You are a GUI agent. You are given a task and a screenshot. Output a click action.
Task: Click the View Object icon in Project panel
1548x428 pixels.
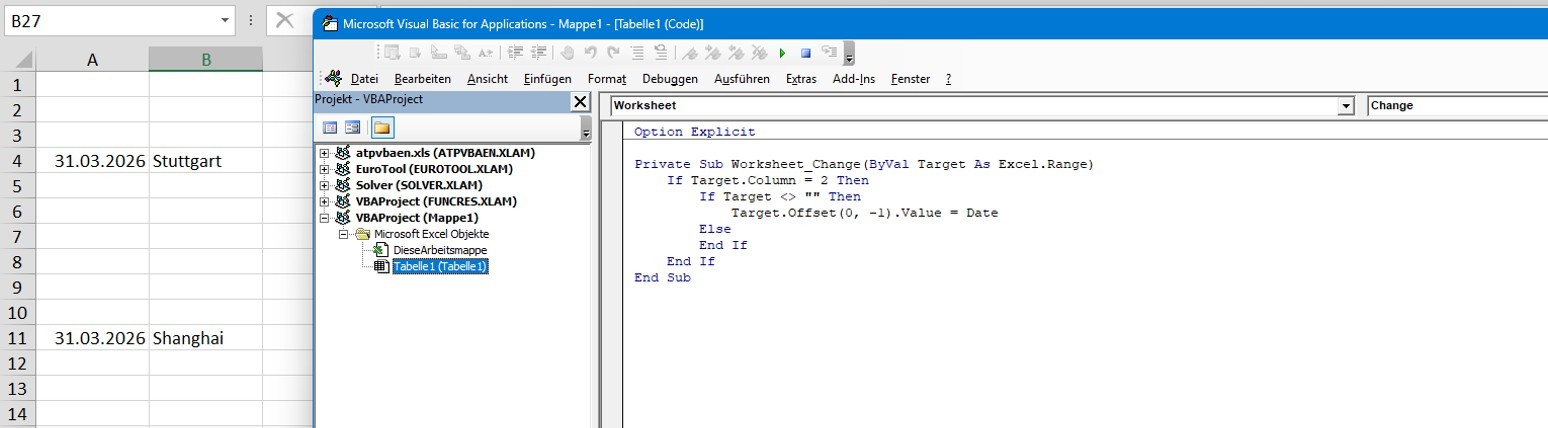[x=353, y=127]
